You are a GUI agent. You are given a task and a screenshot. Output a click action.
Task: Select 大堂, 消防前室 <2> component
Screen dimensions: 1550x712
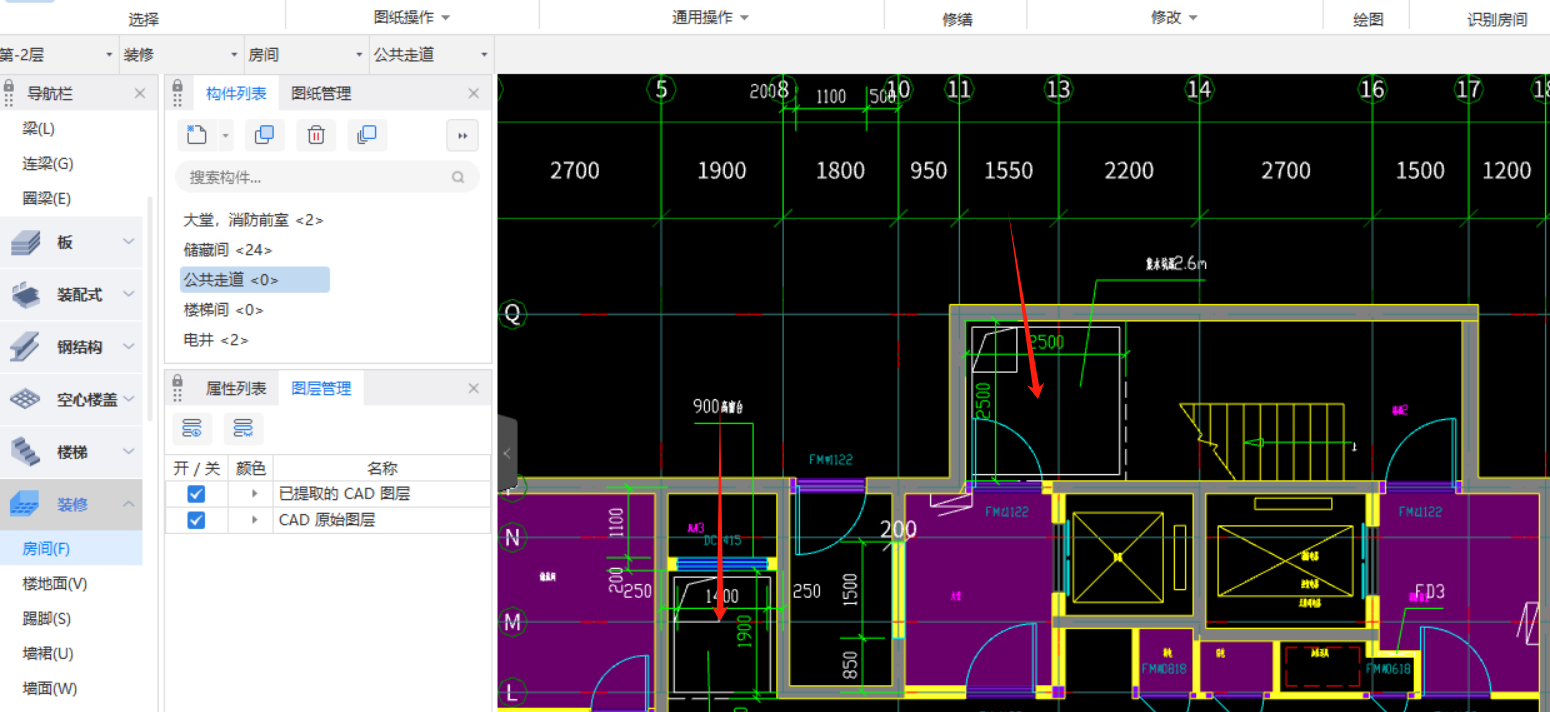[x=253, y=220]
